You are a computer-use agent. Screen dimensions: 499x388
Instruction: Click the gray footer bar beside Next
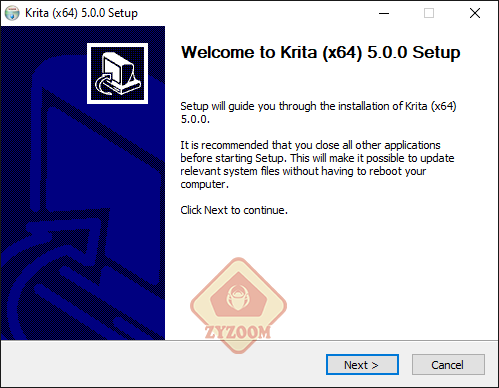163,364
